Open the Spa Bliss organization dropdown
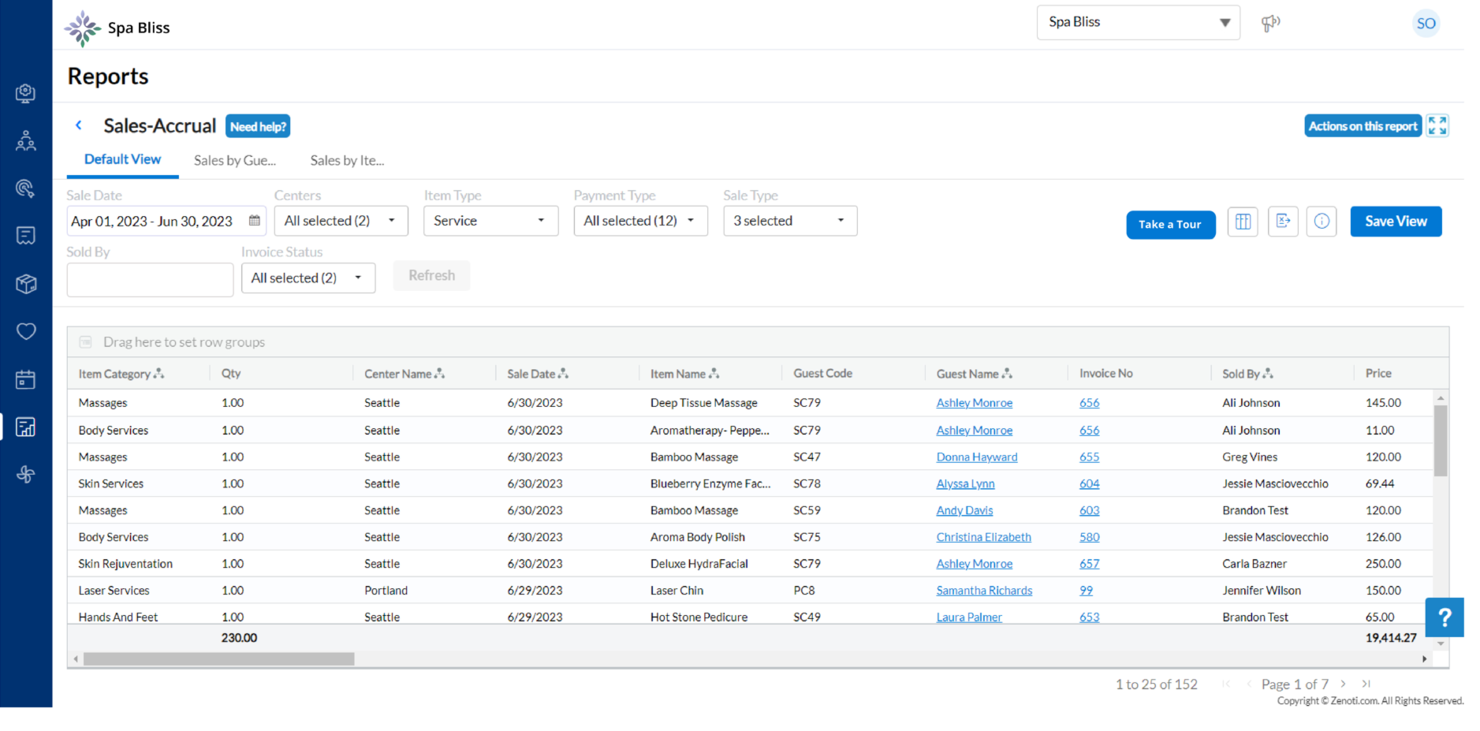1480x731 pixels. click(x=1138, y=22)
